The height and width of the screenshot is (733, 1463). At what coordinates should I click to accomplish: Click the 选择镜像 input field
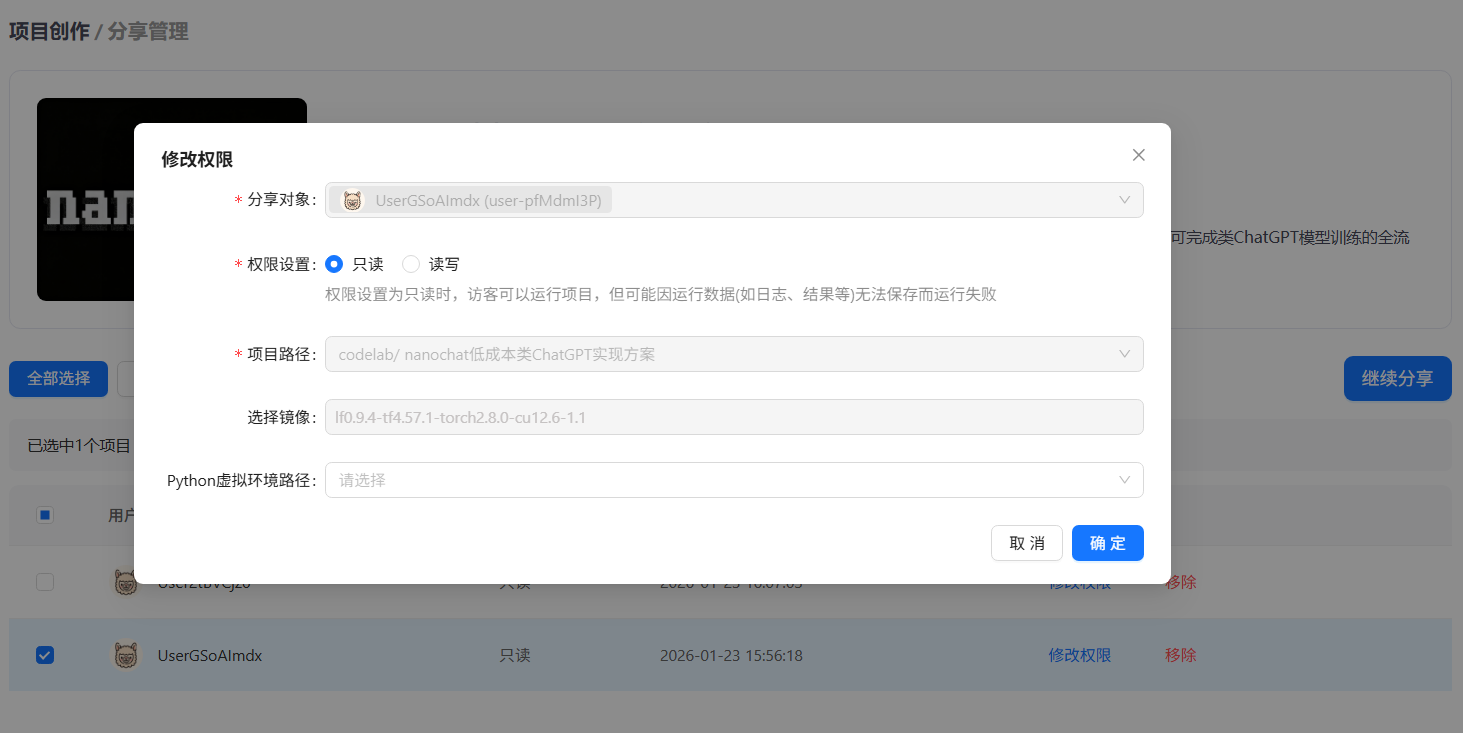(733, 417)
